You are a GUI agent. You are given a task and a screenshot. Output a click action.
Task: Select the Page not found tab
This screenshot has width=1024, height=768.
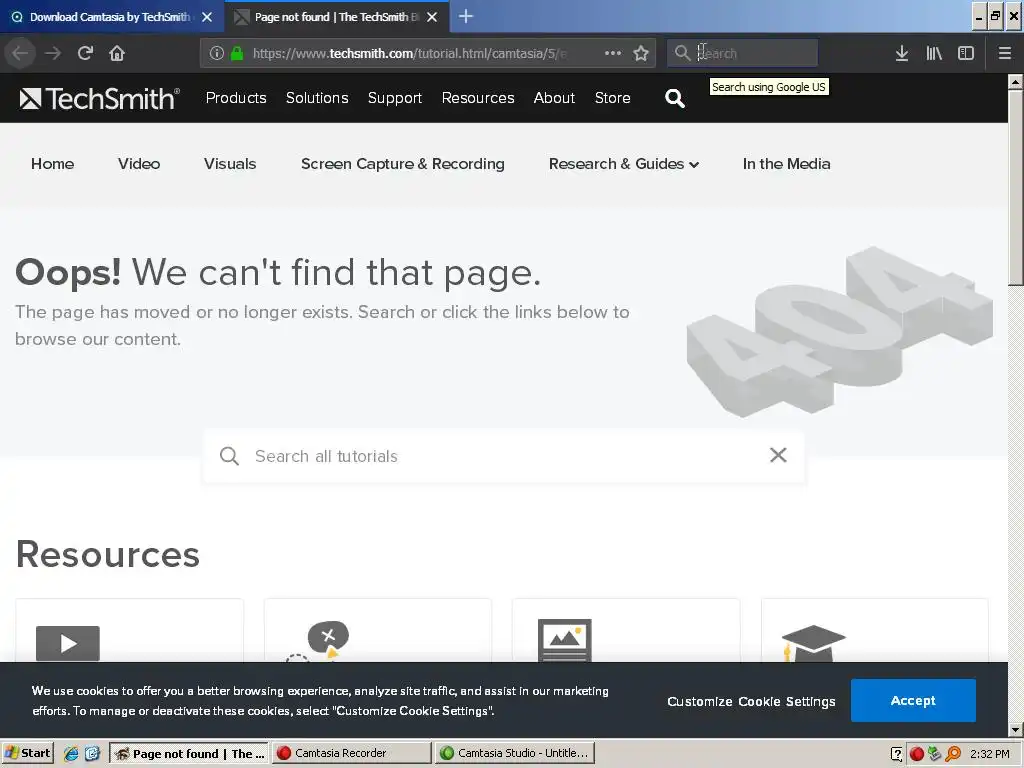(x=337, y=17)
